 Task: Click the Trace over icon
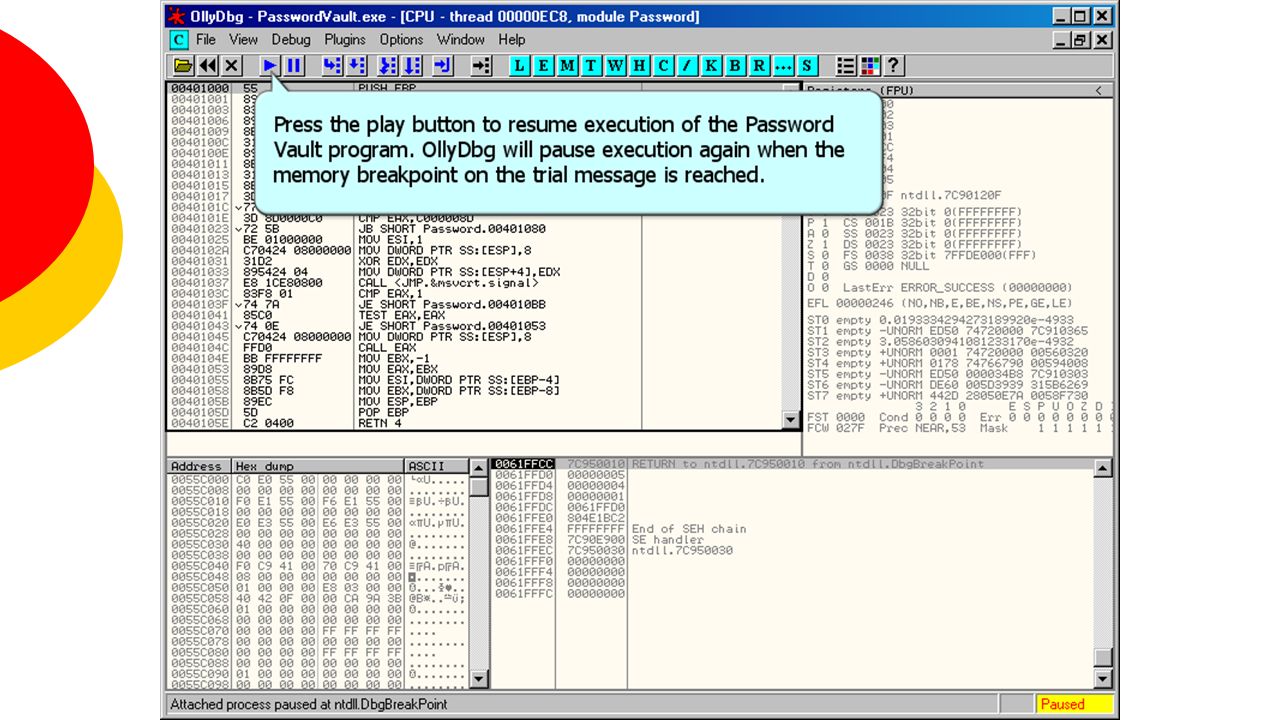coord(412,66)
